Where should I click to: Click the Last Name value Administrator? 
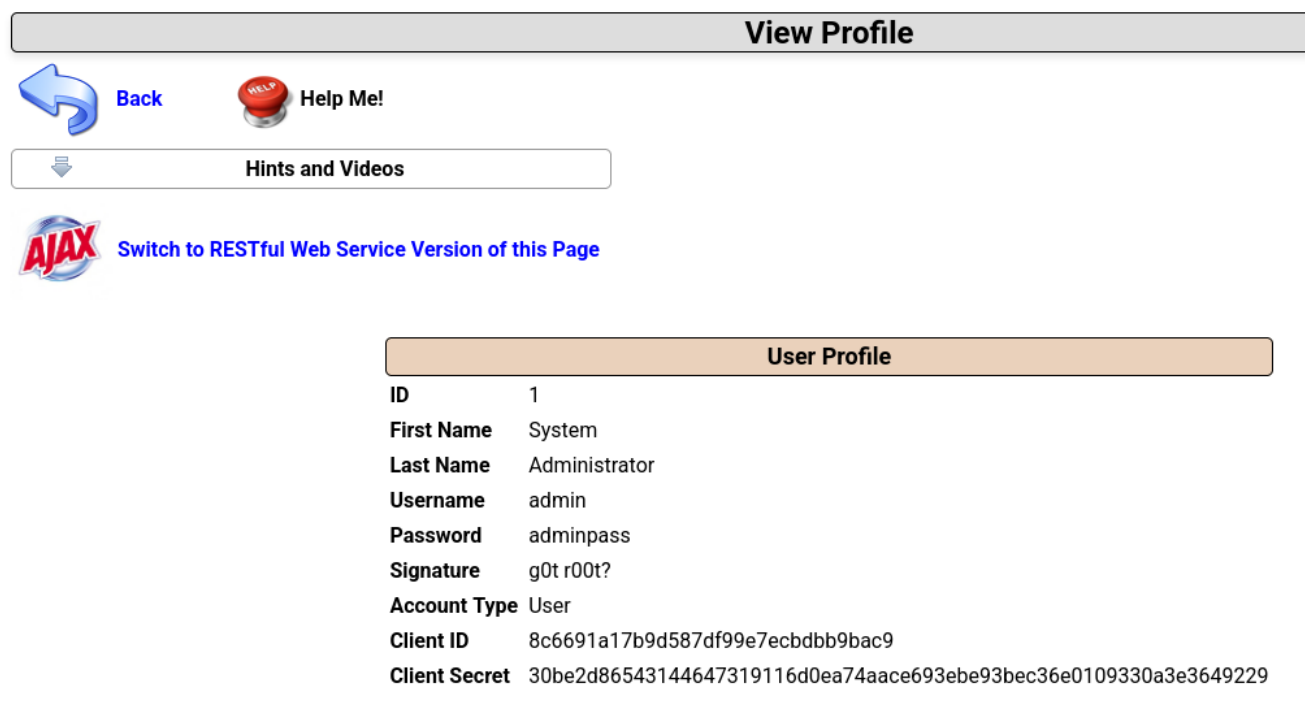591,465
